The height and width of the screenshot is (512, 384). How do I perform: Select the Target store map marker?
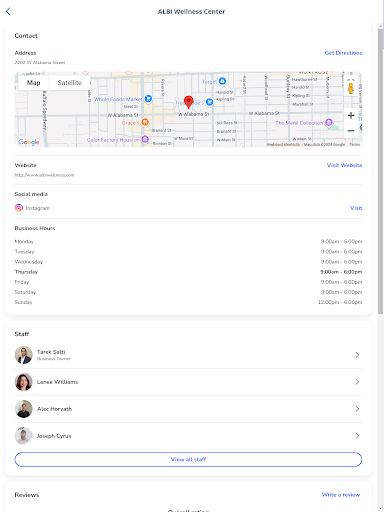(x=222, y=81)
